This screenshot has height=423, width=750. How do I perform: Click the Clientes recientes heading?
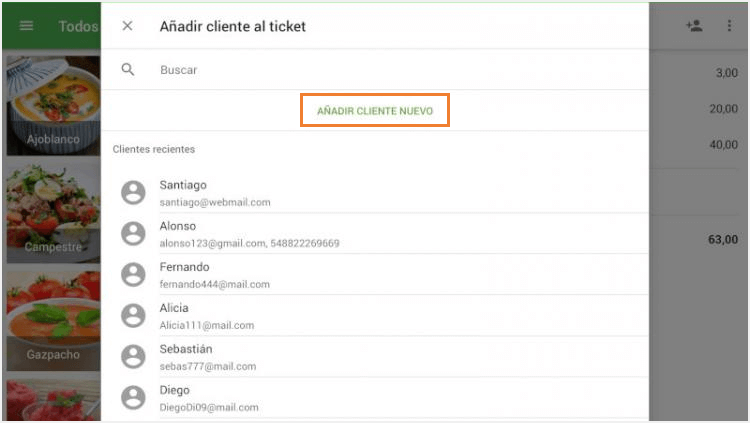pos(154,149)
